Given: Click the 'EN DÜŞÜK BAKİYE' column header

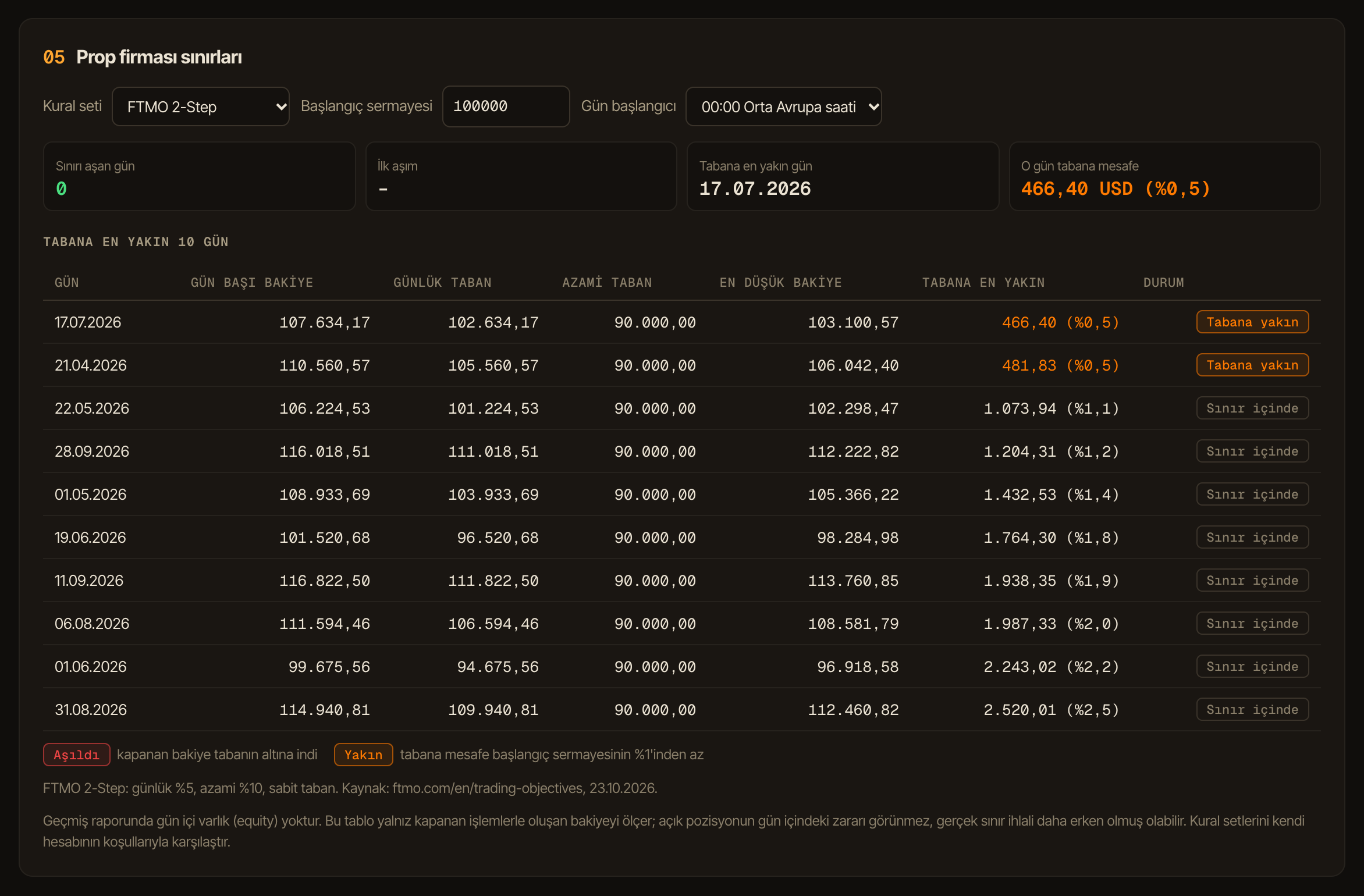Looking at the screenshot, I should [x=780, y=283].
